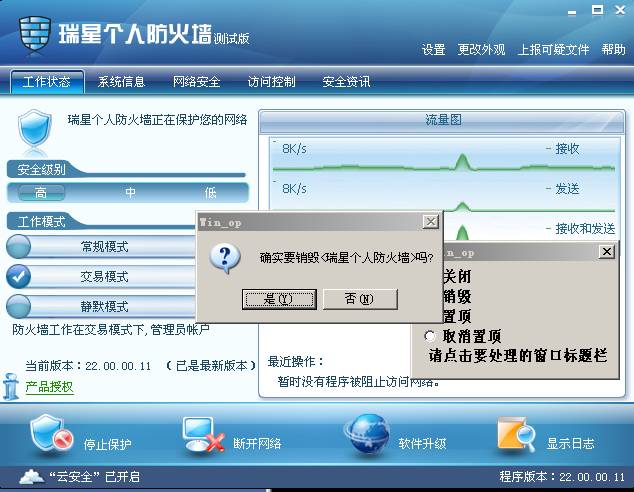
Task: Switch to the 系统信息 tab
Action: (121, 82)
